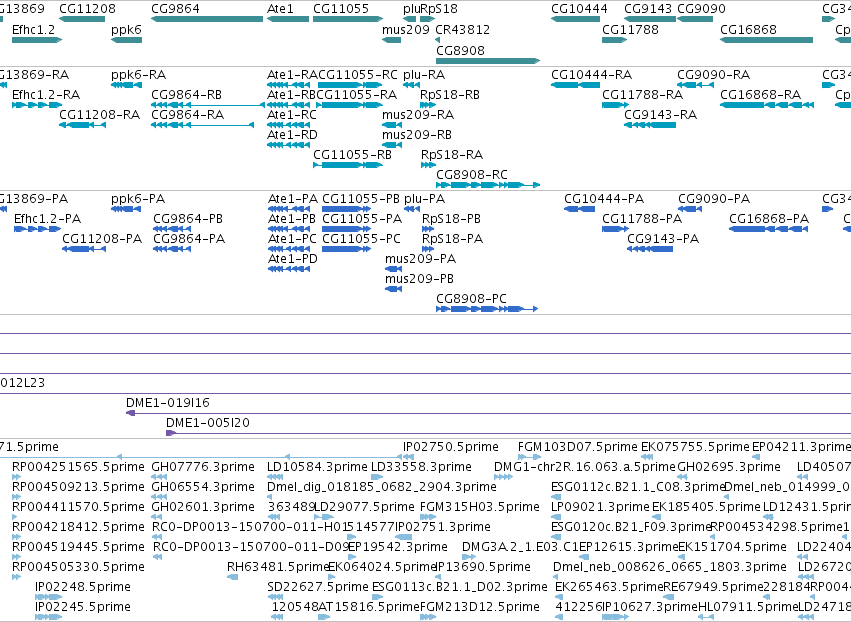Image resolution: width=851 pixels, height=622 pixels.
Task: Click the CG11788 gene bar
Action: coord(614,40)
